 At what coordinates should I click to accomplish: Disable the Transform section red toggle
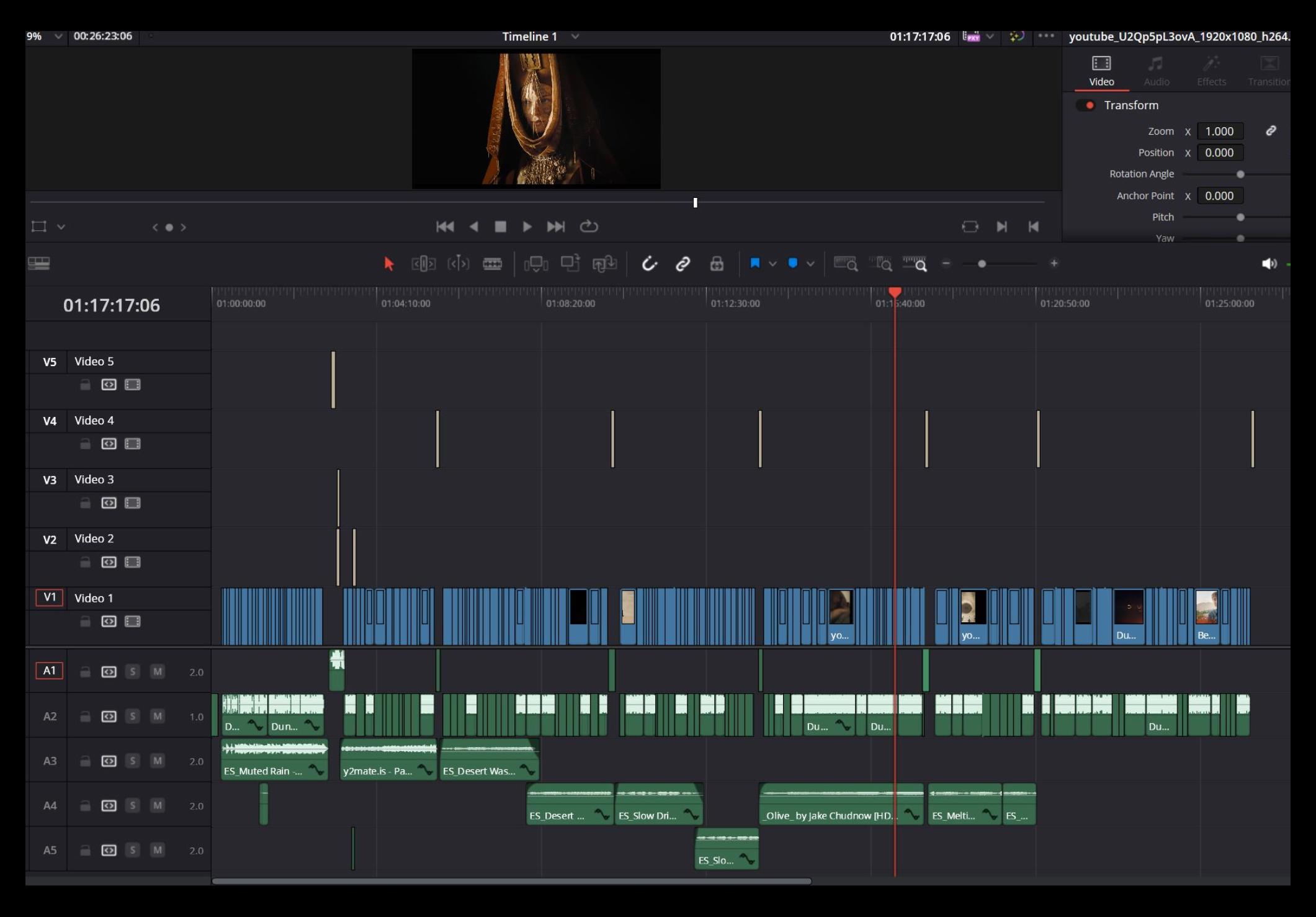(1086, 105)
